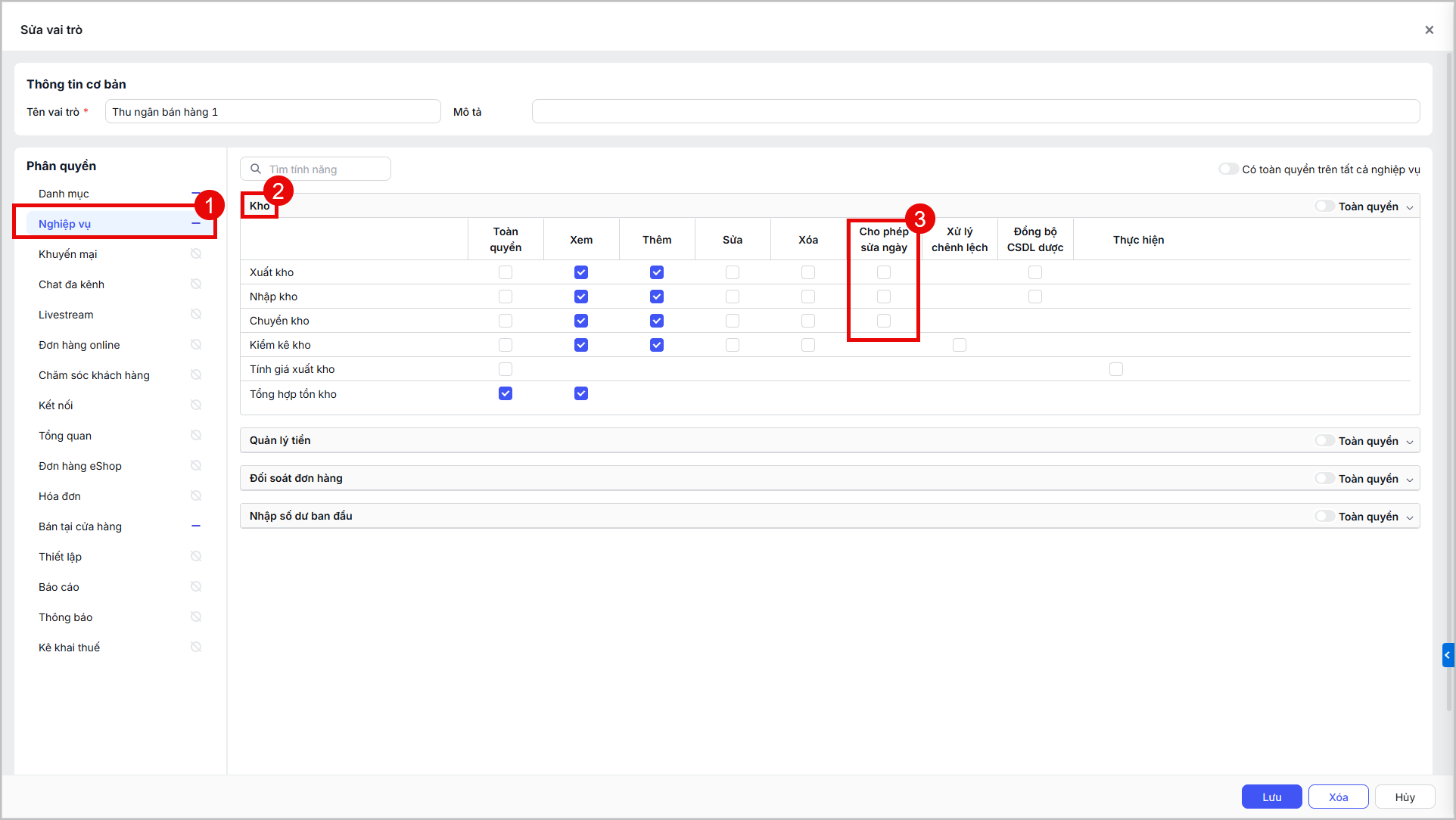Open Kê khai thuế permission category

(120, 648)
